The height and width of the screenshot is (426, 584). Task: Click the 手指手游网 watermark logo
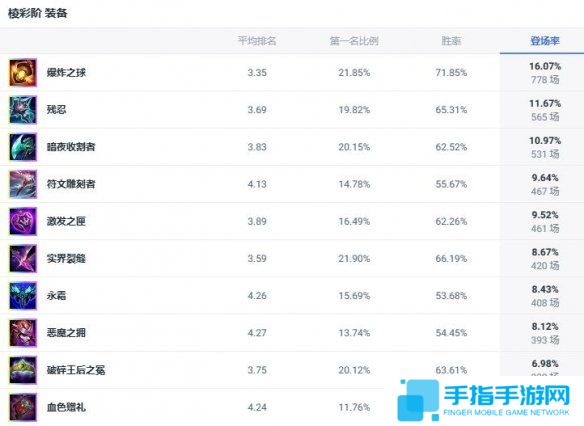483,400
